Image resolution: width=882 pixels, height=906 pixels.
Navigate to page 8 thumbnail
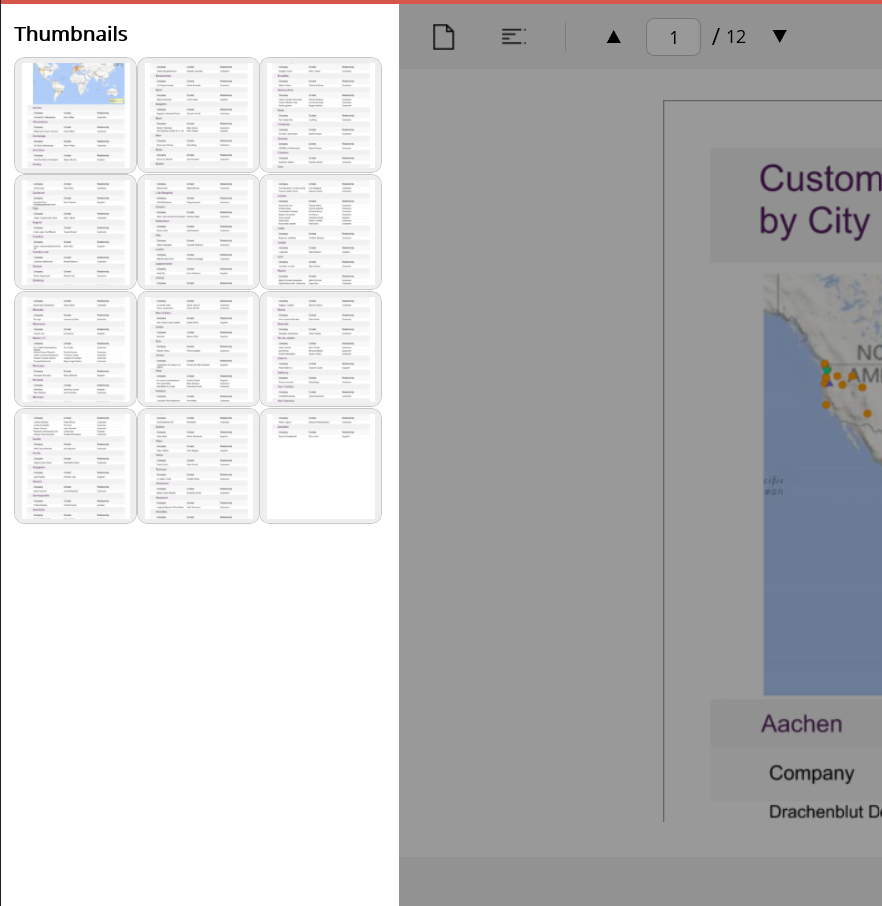[198, 349]
